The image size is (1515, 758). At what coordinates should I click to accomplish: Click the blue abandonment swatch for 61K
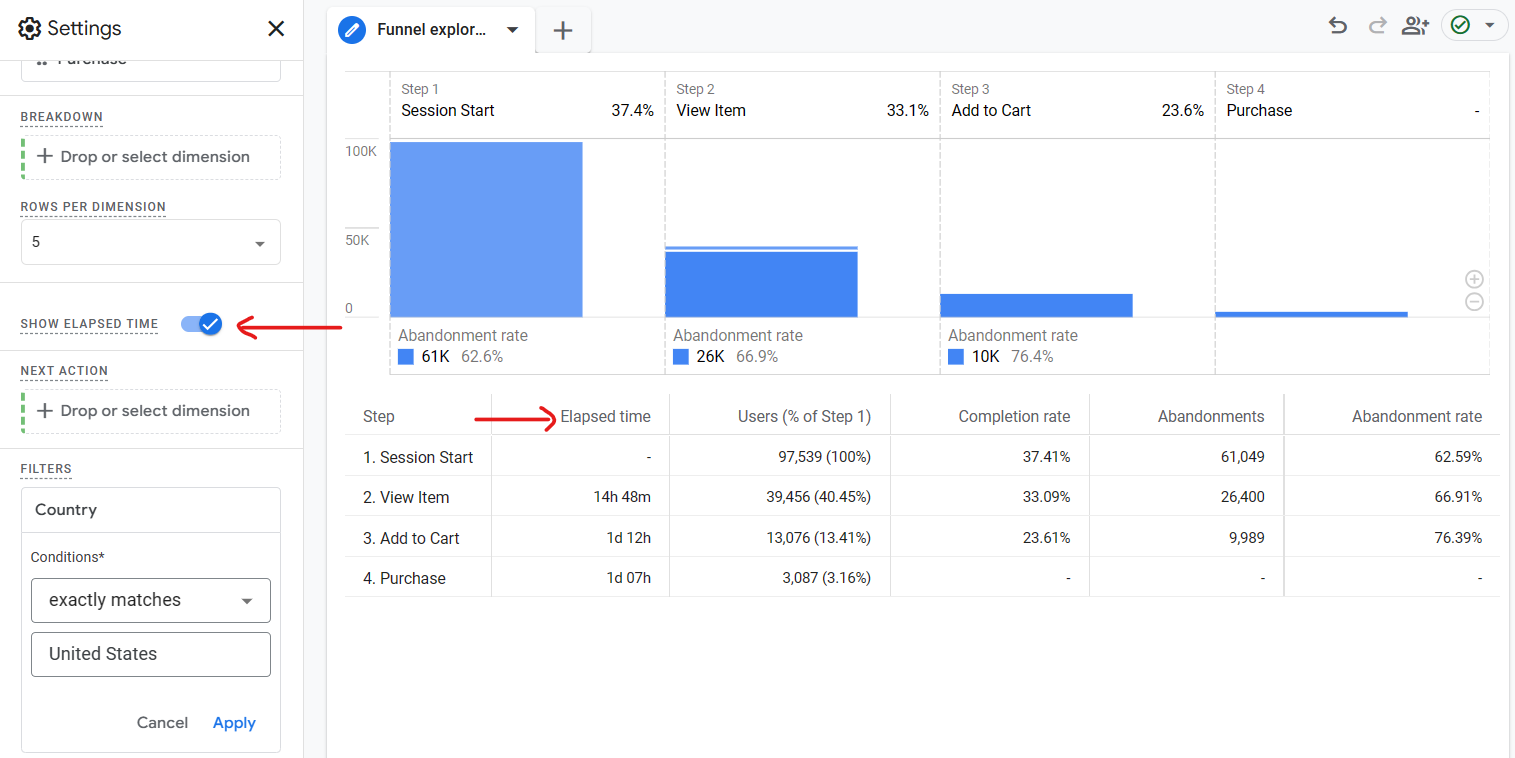coord(406,357)
